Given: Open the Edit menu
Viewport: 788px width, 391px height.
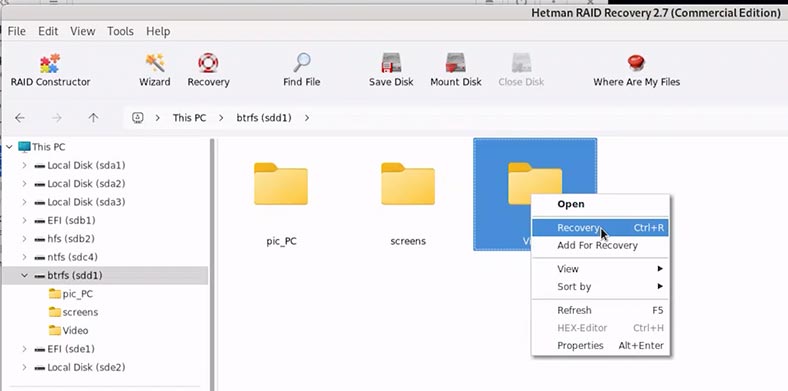Looking at the screenshot, I should (x=48, y=31).
